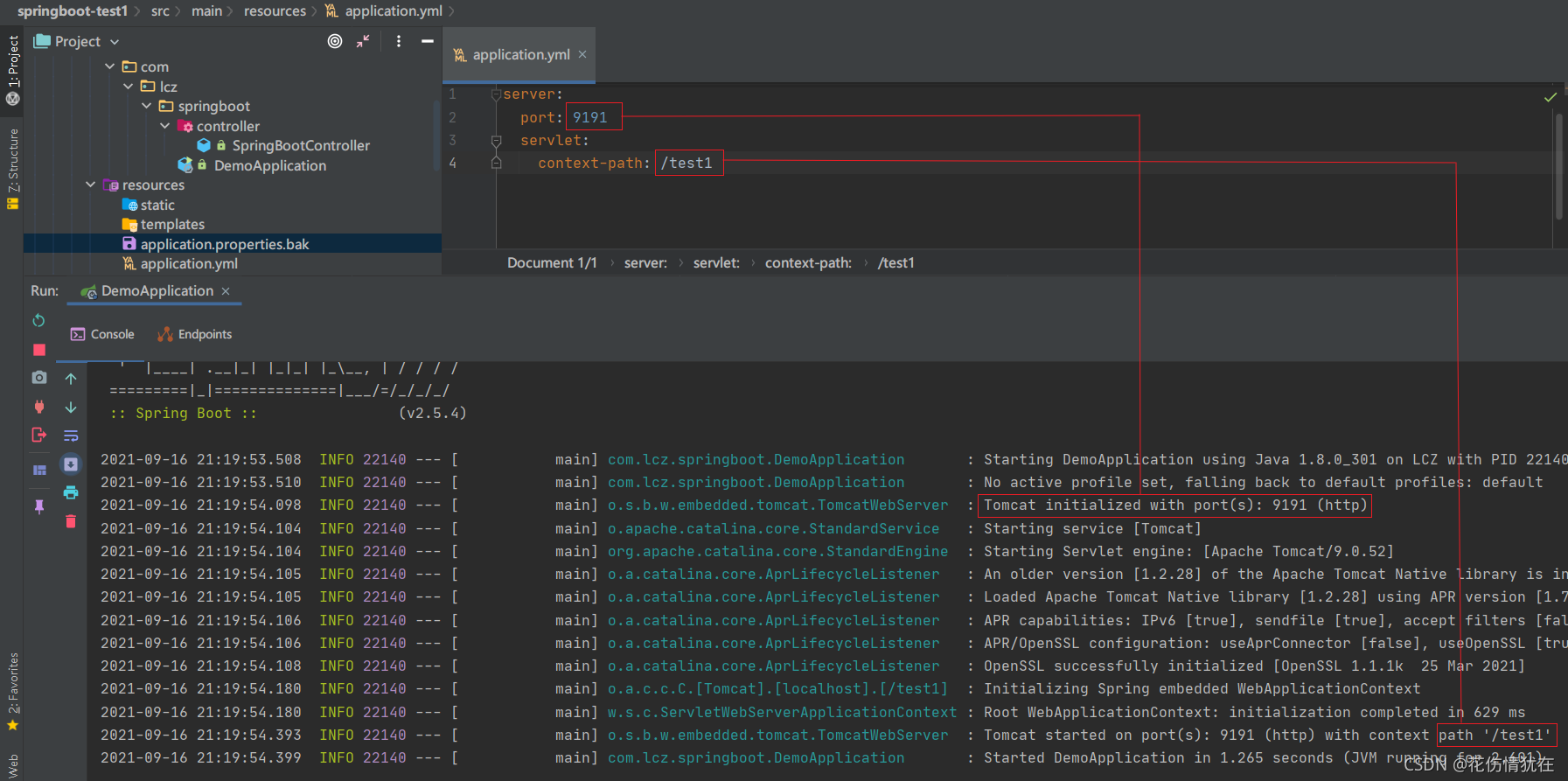This screenshot has width=1568, height=781.
Task: Click server: in the YAML breadcrumb bar
Action: tap(645, 262)
